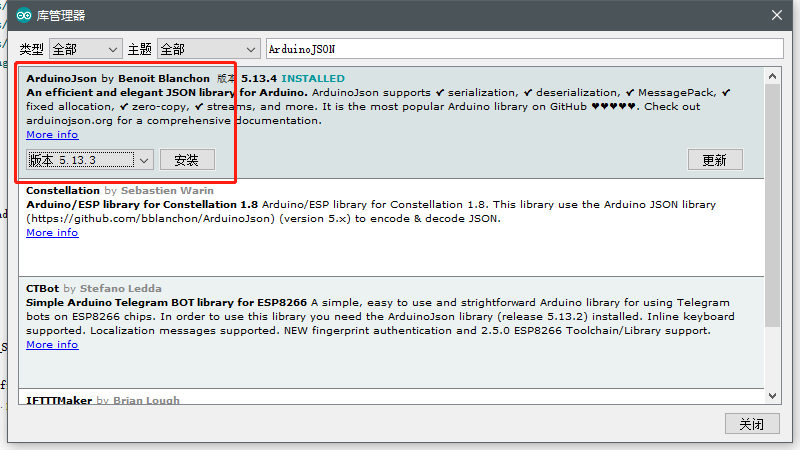This screenshot has width=800, height=450.
Task: Close the 库管理器 dialog window
Action: pos(777,15)
